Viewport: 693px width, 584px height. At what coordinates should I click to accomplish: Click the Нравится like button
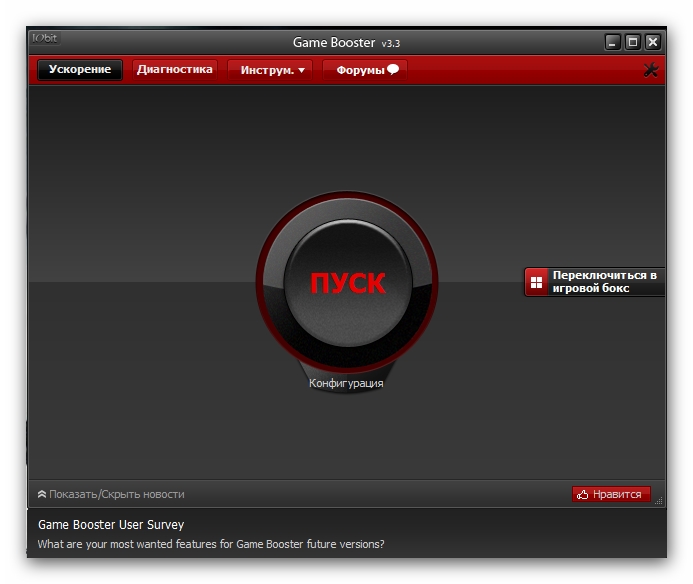(611, 494)
